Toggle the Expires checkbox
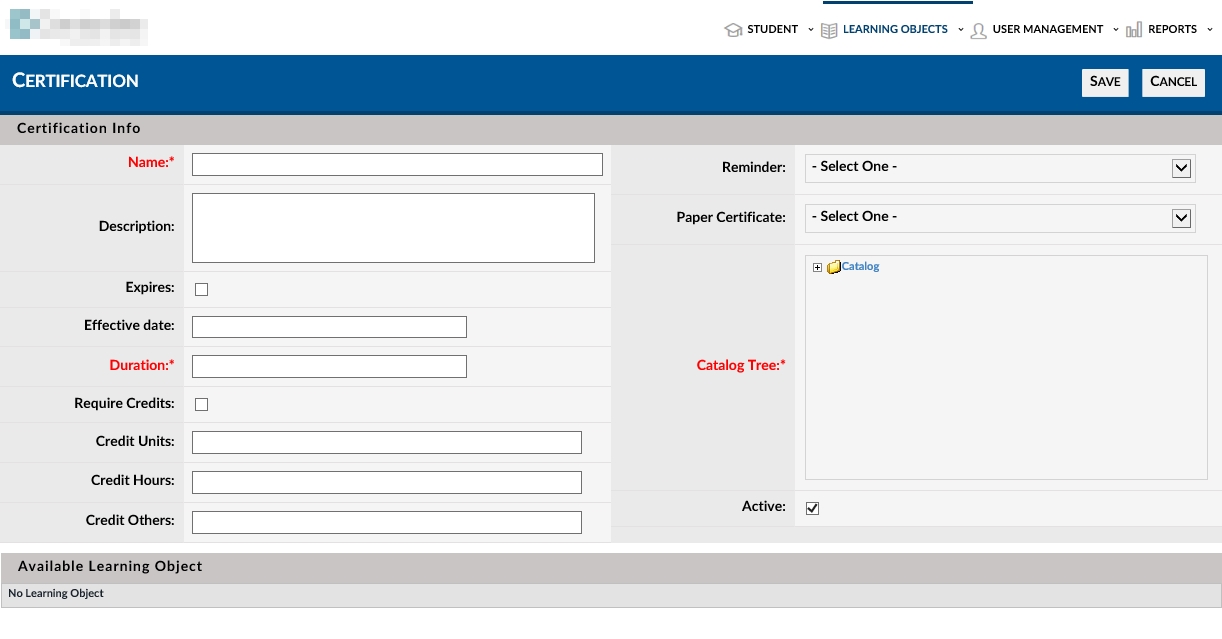 201,289
